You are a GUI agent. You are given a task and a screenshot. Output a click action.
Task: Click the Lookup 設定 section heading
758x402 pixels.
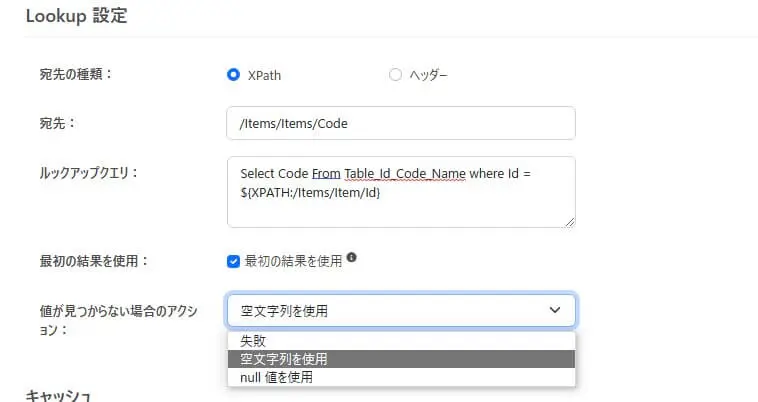click(76, 16)
